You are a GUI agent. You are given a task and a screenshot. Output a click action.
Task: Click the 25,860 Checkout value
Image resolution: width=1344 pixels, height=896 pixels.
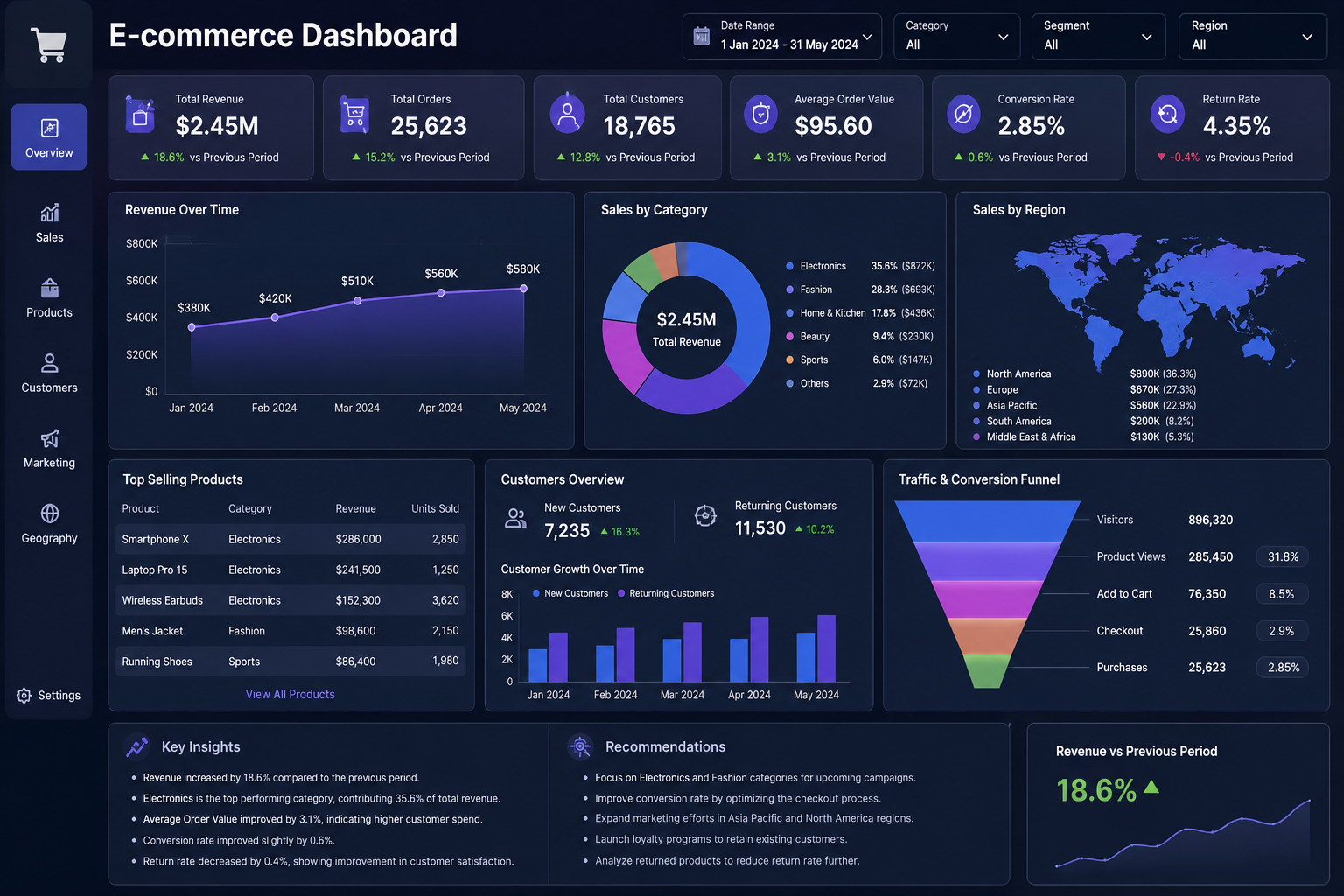tap(1207, 631)
